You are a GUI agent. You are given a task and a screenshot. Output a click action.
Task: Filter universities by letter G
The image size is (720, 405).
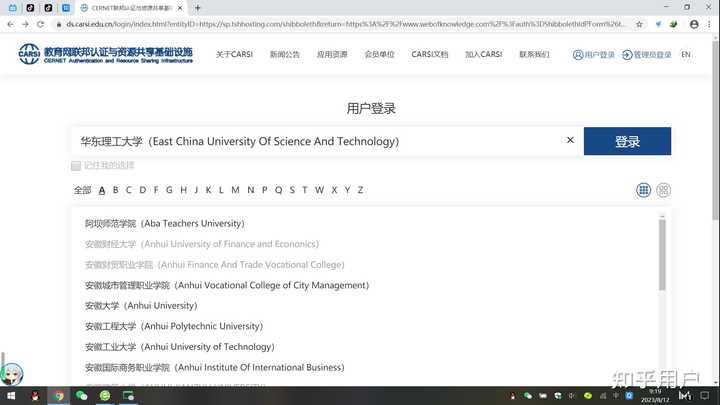click(x=169, y=190)
